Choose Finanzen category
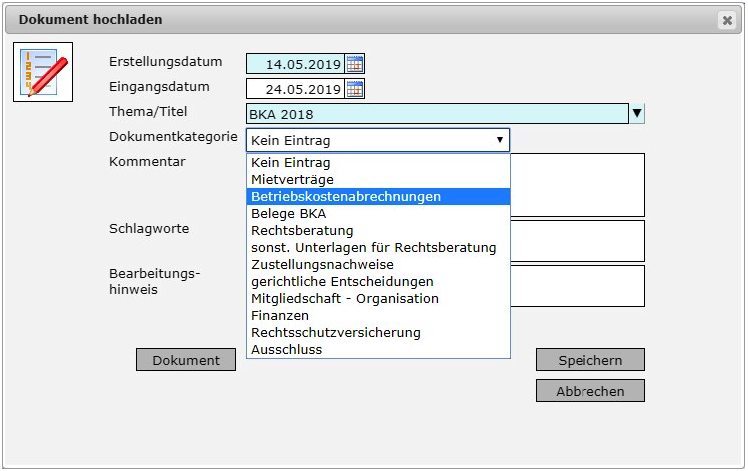This screenshot has width=748, height=471. pos(280,316)
